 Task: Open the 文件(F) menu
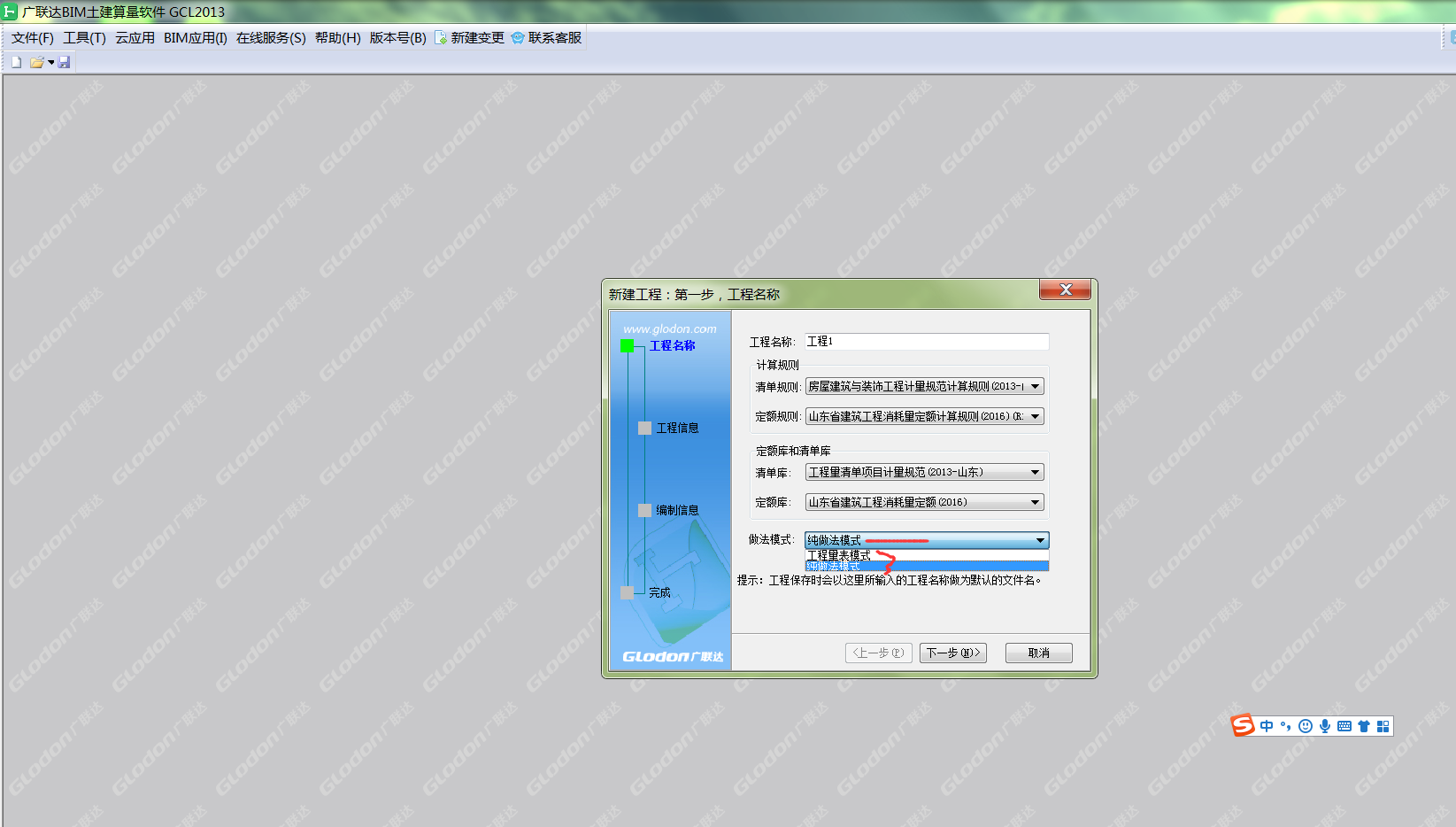[x=33, y=38]
